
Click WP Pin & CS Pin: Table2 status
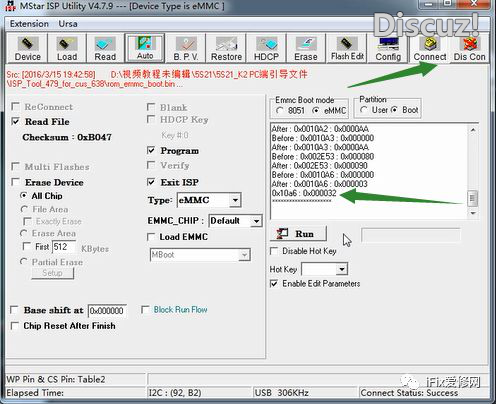pos(56,379)
